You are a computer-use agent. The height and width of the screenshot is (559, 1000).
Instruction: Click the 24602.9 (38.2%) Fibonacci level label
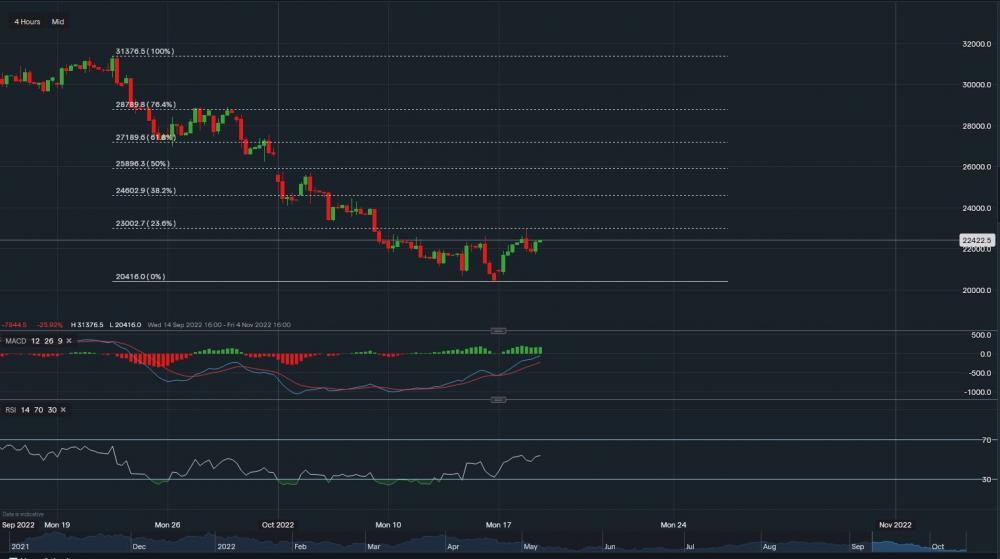click(x=146, y=190)
